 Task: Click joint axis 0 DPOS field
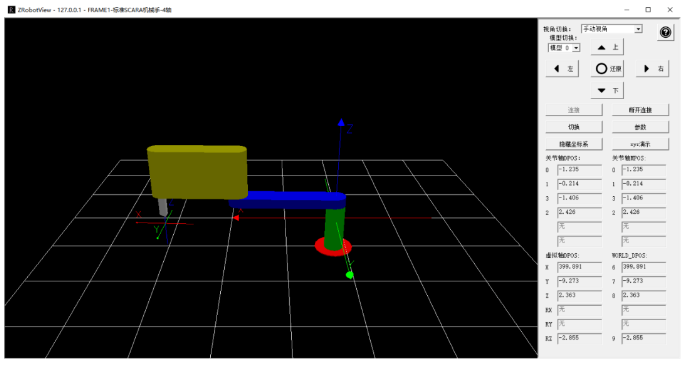tap(579, 170)
